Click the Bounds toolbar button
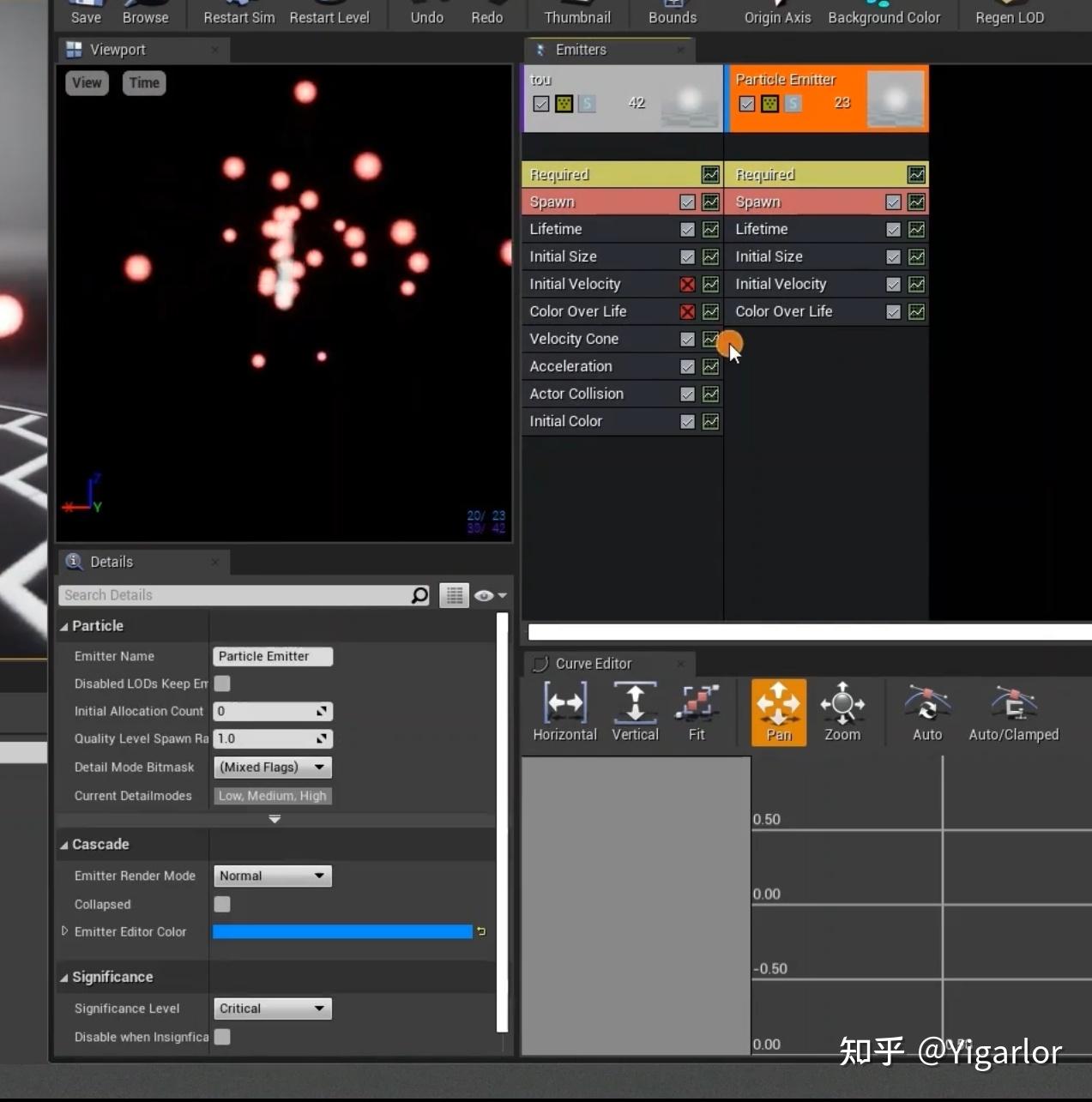This screenshot has width=1092, height=1102. (x=673, y=15)
